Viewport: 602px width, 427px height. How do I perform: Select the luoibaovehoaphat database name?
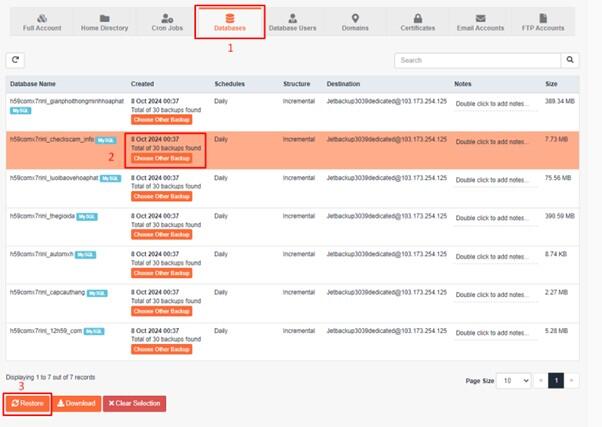click(54, 178)
